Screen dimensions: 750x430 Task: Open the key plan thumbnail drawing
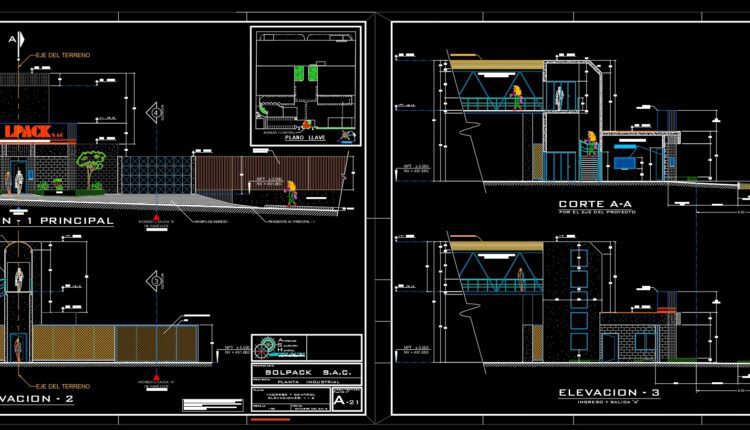[306, 86]
